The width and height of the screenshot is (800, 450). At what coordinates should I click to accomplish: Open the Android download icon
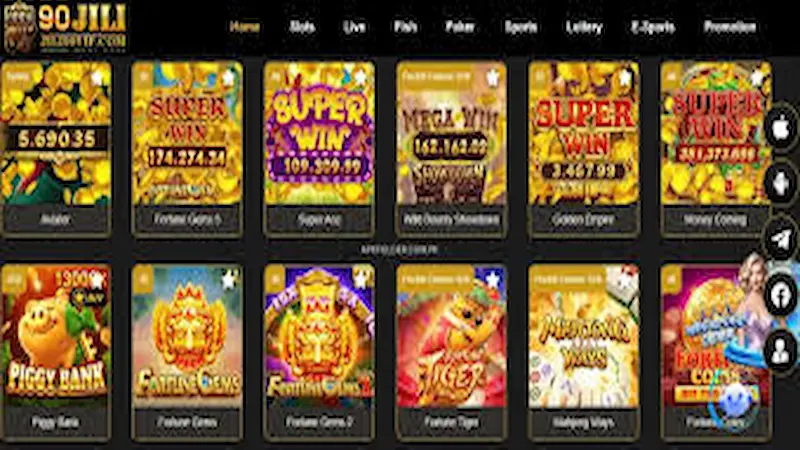pyautogui.click(x=781, y=183)
